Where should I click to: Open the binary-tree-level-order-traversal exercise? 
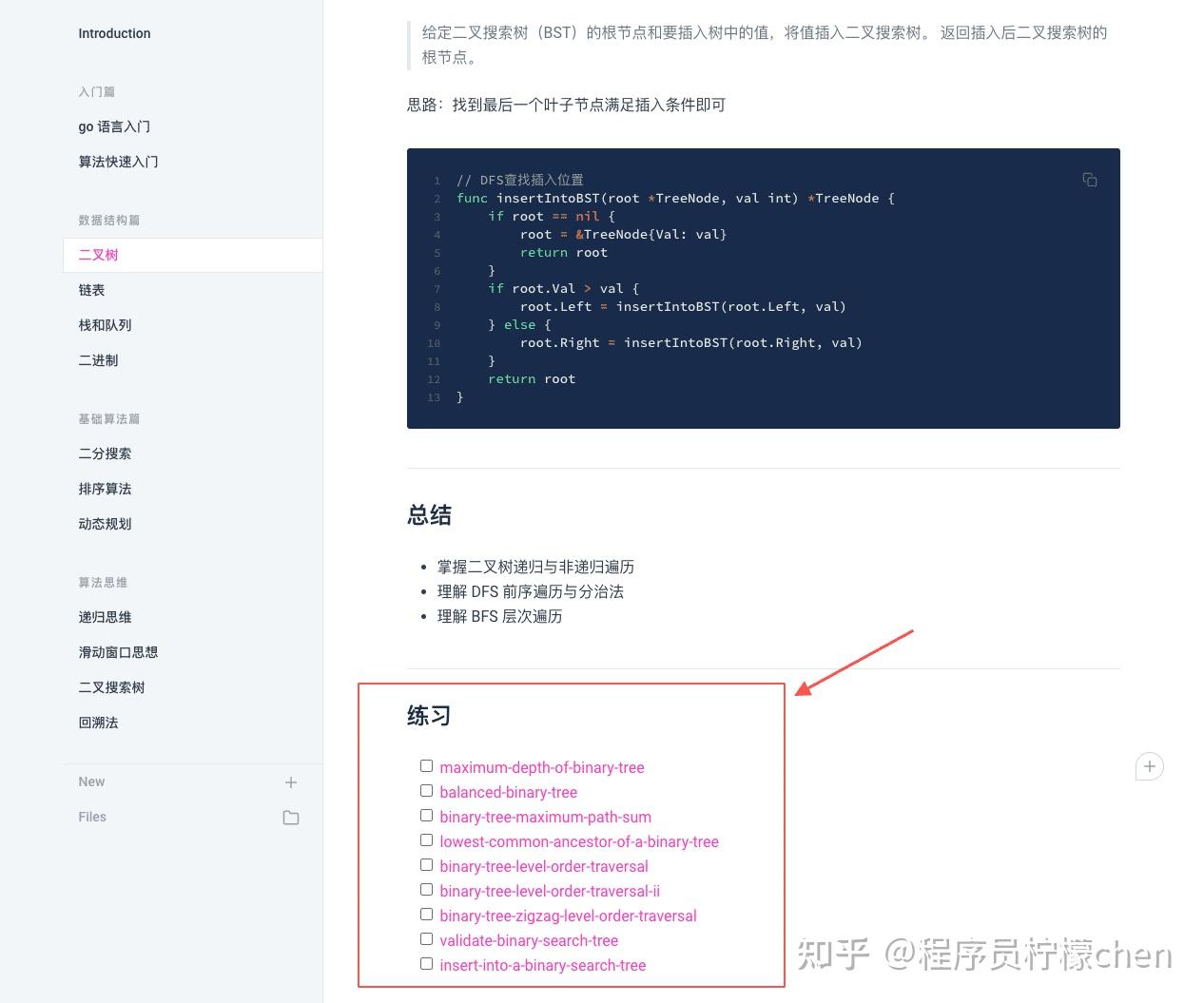[x=543, y=866]
